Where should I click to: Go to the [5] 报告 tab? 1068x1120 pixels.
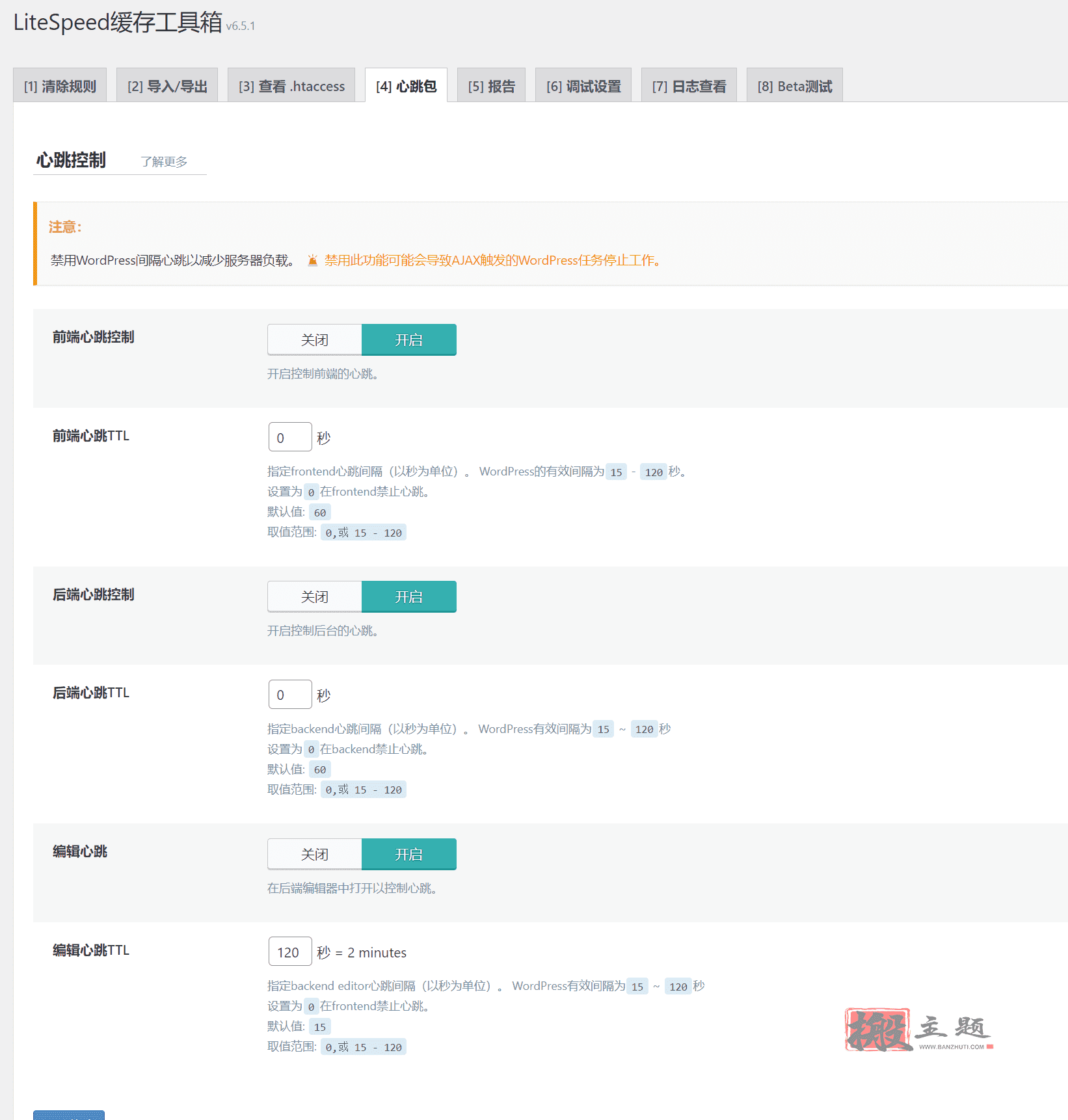[x=491, y=86]
